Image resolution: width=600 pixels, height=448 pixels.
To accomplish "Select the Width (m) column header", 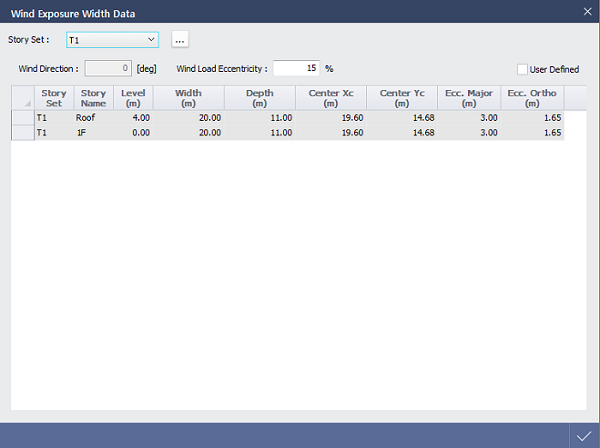I will pos(189,98).
